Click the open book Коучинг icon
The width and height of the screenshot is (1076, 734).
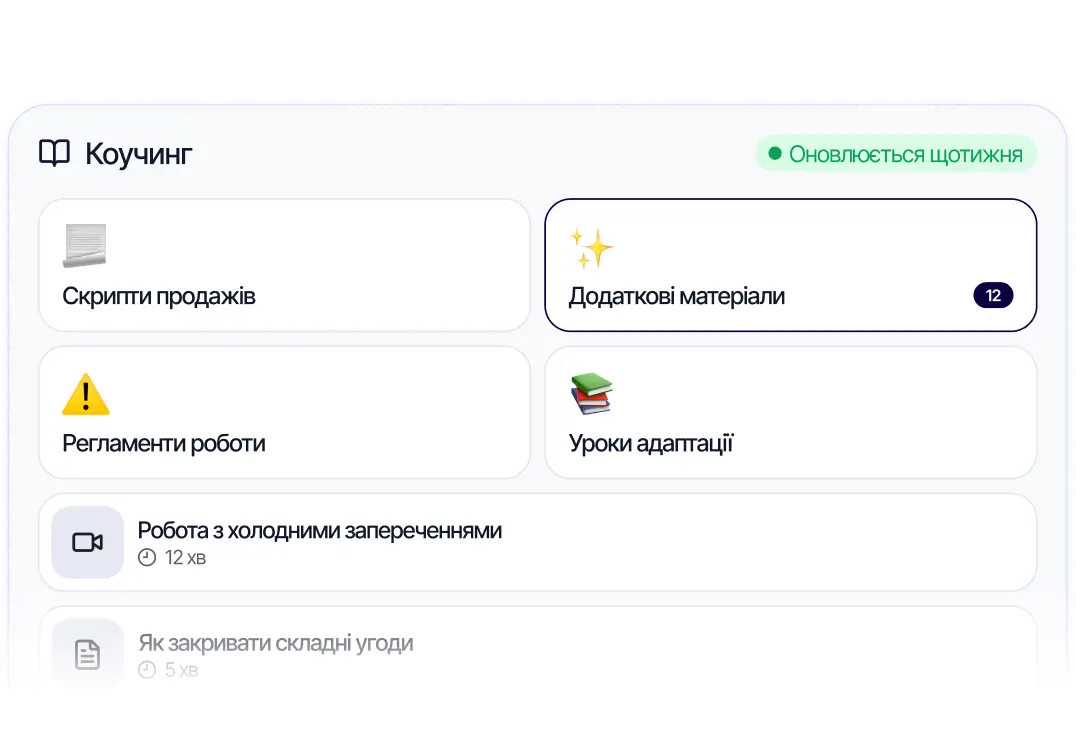click(x=54, y=152)
